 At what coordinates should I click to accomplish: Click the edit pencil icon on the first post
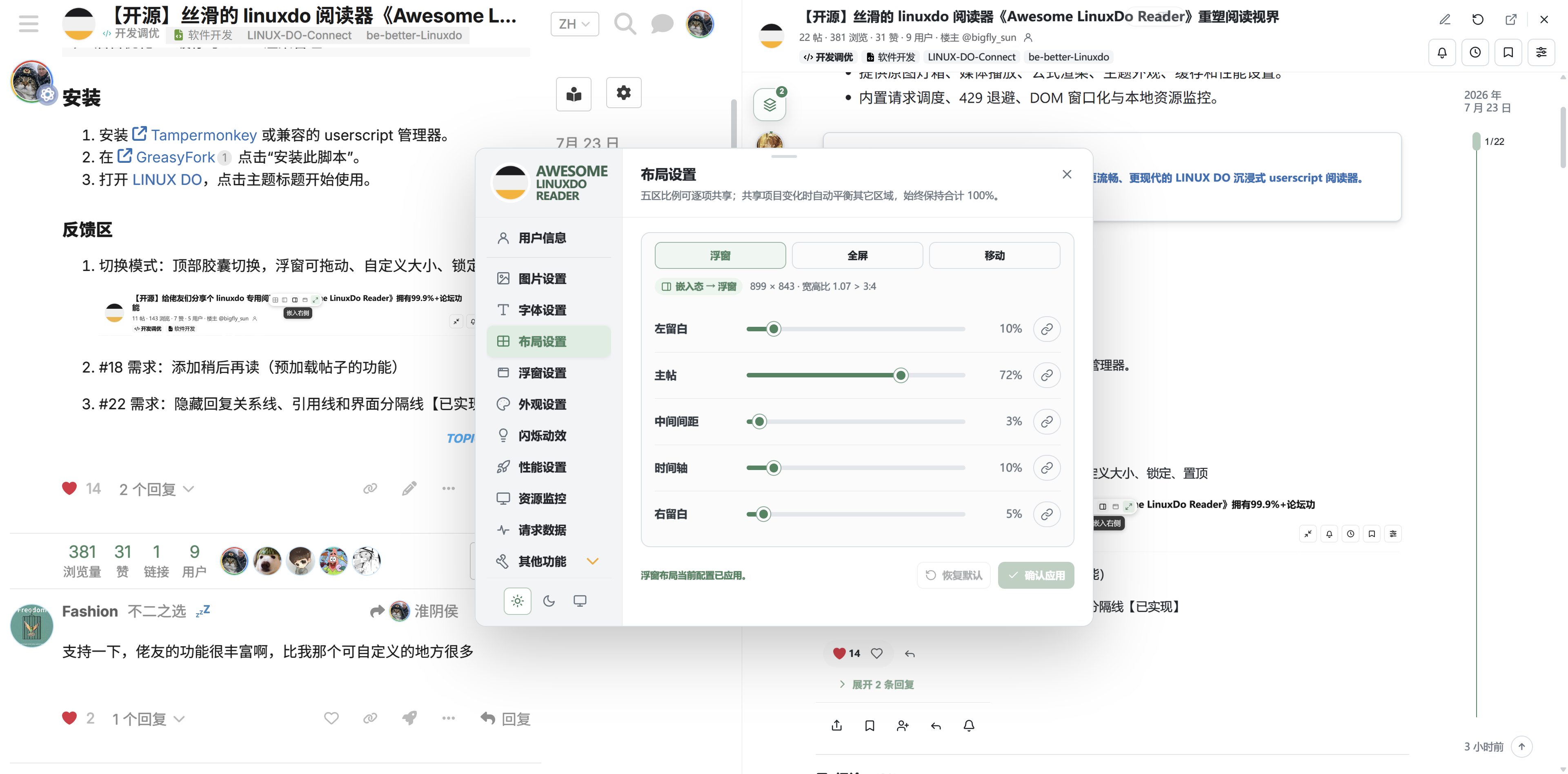[x=409, y=488]
